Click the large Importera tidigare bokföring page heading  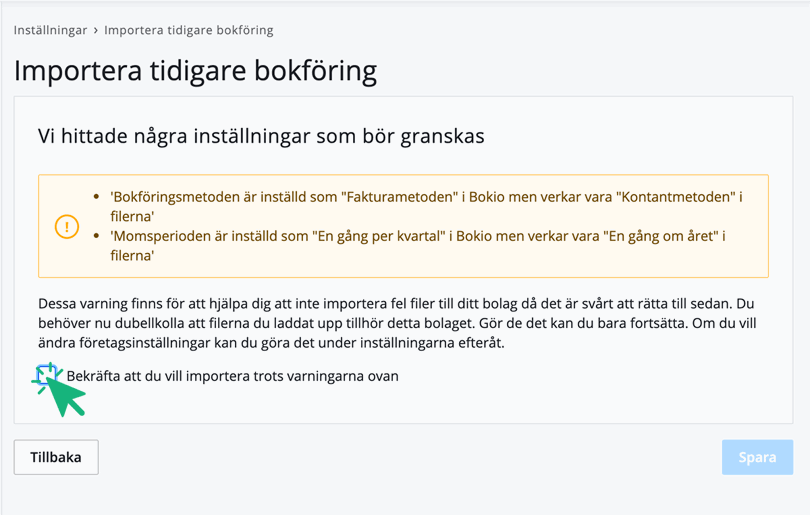point(195,71)
